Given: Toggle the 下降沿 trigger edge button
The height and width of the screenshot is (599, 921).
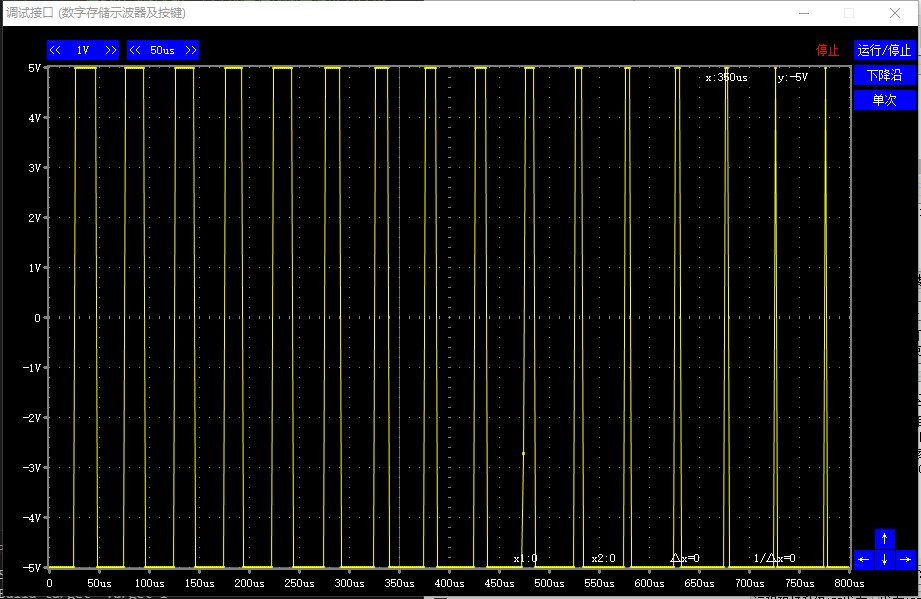Looking at the screenshot, I should coord(884,75).
